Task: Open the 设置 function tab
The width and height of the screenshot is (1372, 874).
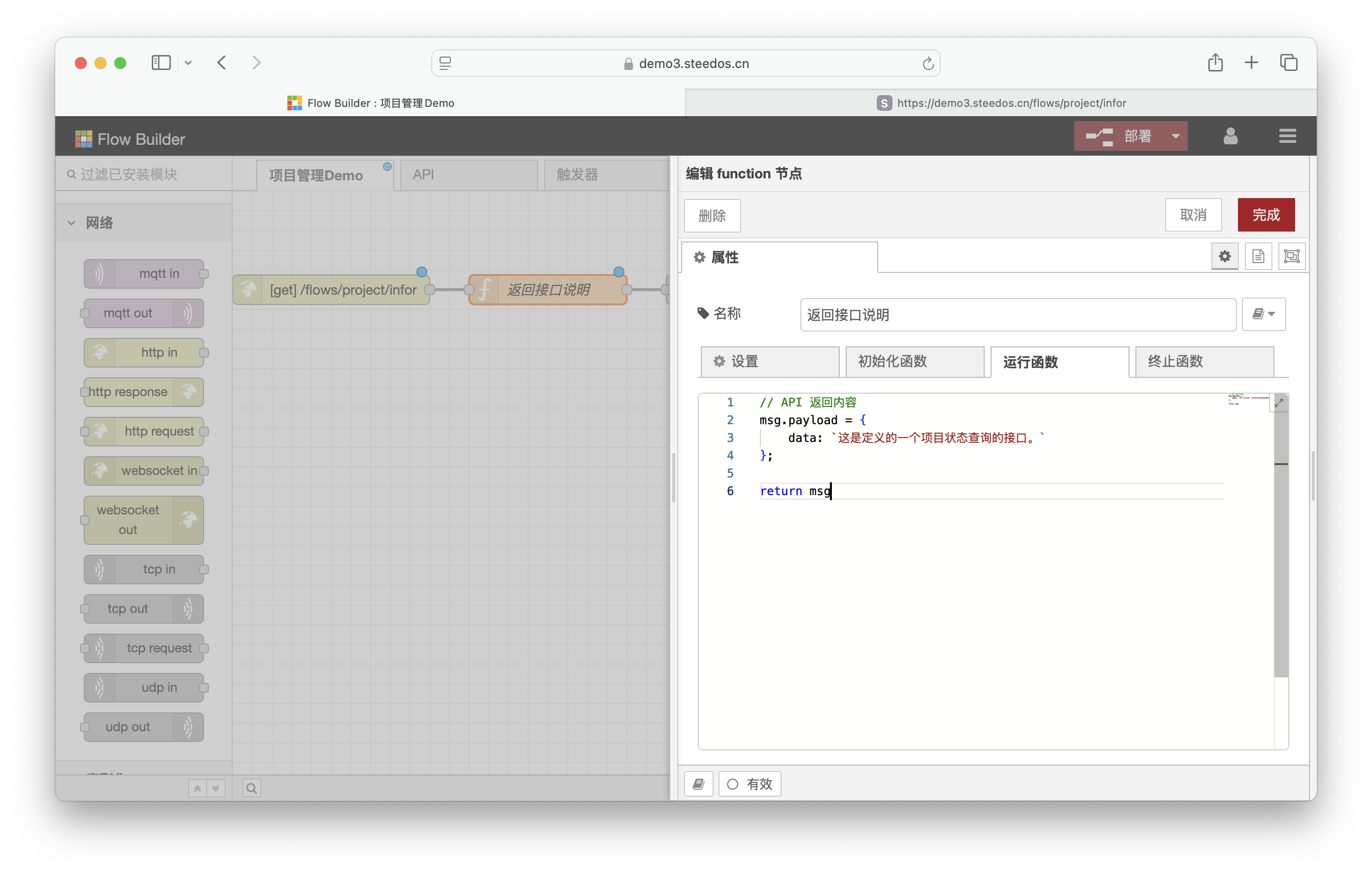Action: (770, 361)
